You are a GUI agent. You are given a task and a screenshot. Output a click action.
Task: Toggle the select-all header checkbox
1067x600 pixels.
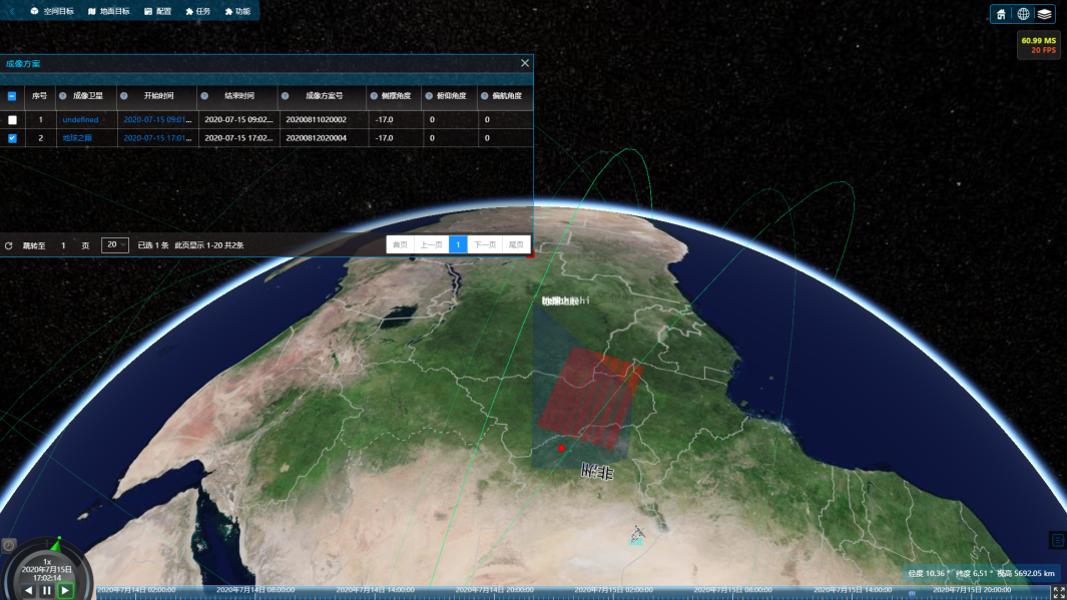pyautogui.click(x=12, y=97)
